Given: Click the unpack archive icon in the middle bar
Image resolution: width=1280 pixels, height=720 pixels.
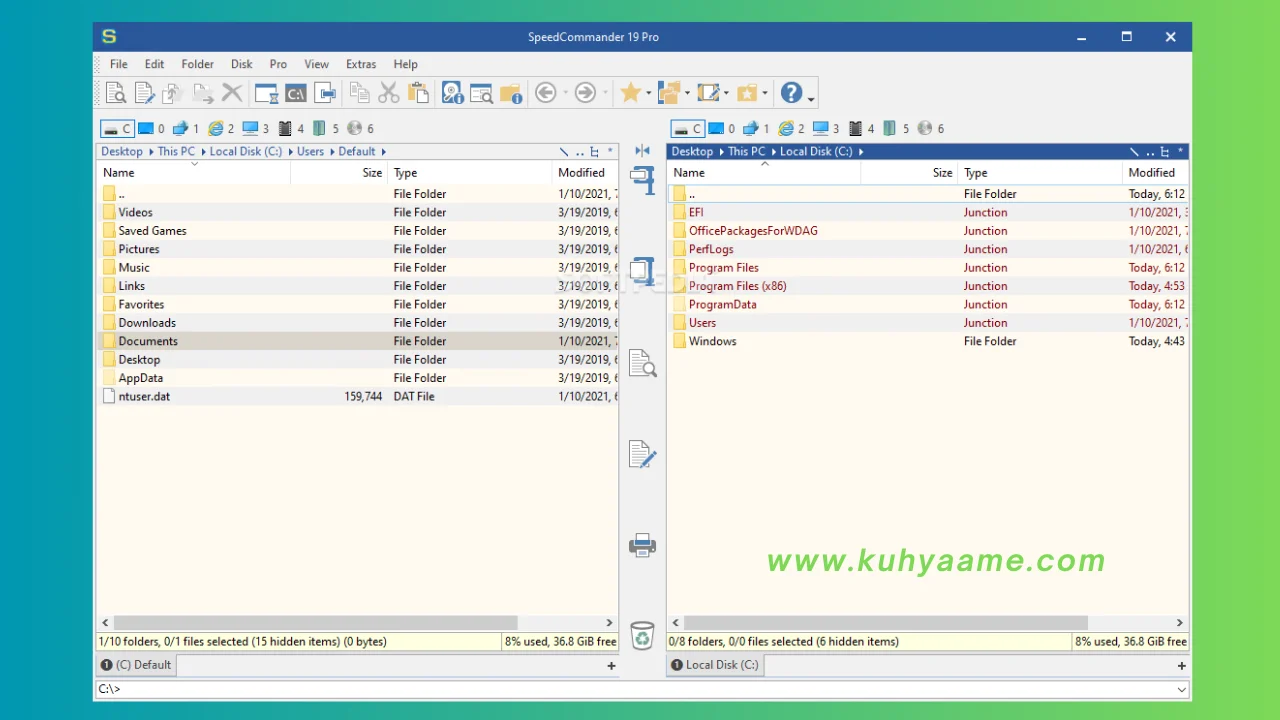Looking at the screenshot, I should [642, 272].
